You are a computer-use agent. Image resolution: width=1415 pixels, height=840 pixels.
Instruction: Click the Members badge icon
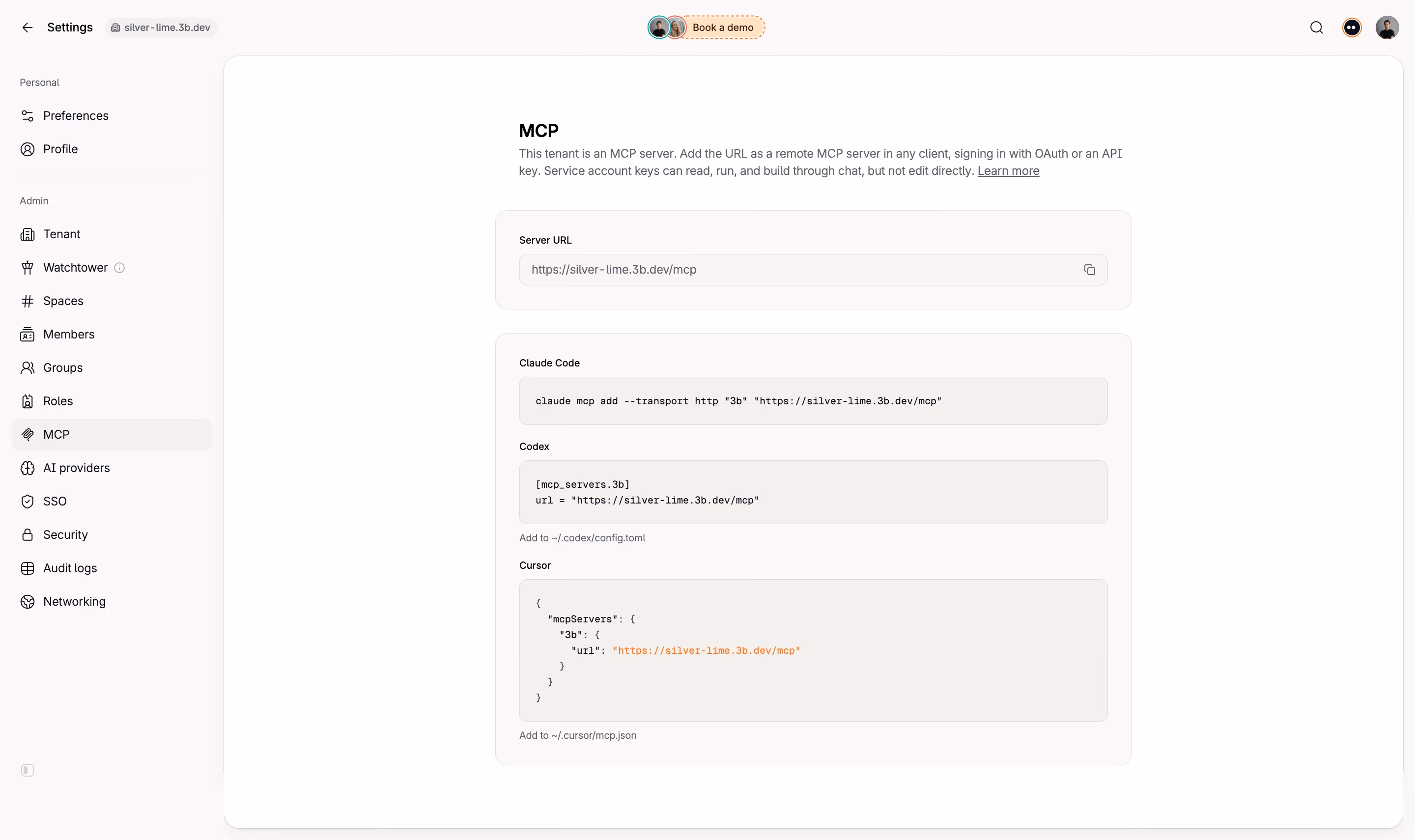(x=27, y=335)
